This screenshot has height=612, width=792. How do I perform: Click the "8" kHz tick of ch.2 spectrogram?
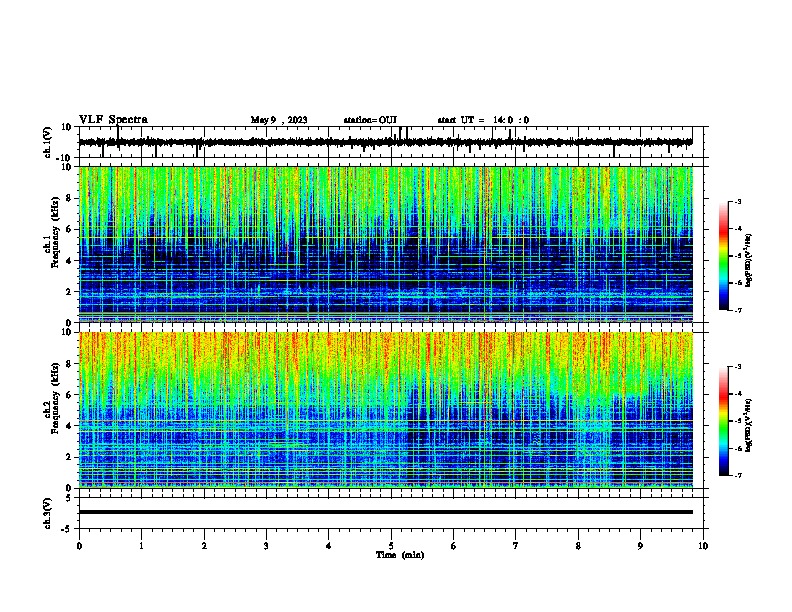(x=70, y=364)
